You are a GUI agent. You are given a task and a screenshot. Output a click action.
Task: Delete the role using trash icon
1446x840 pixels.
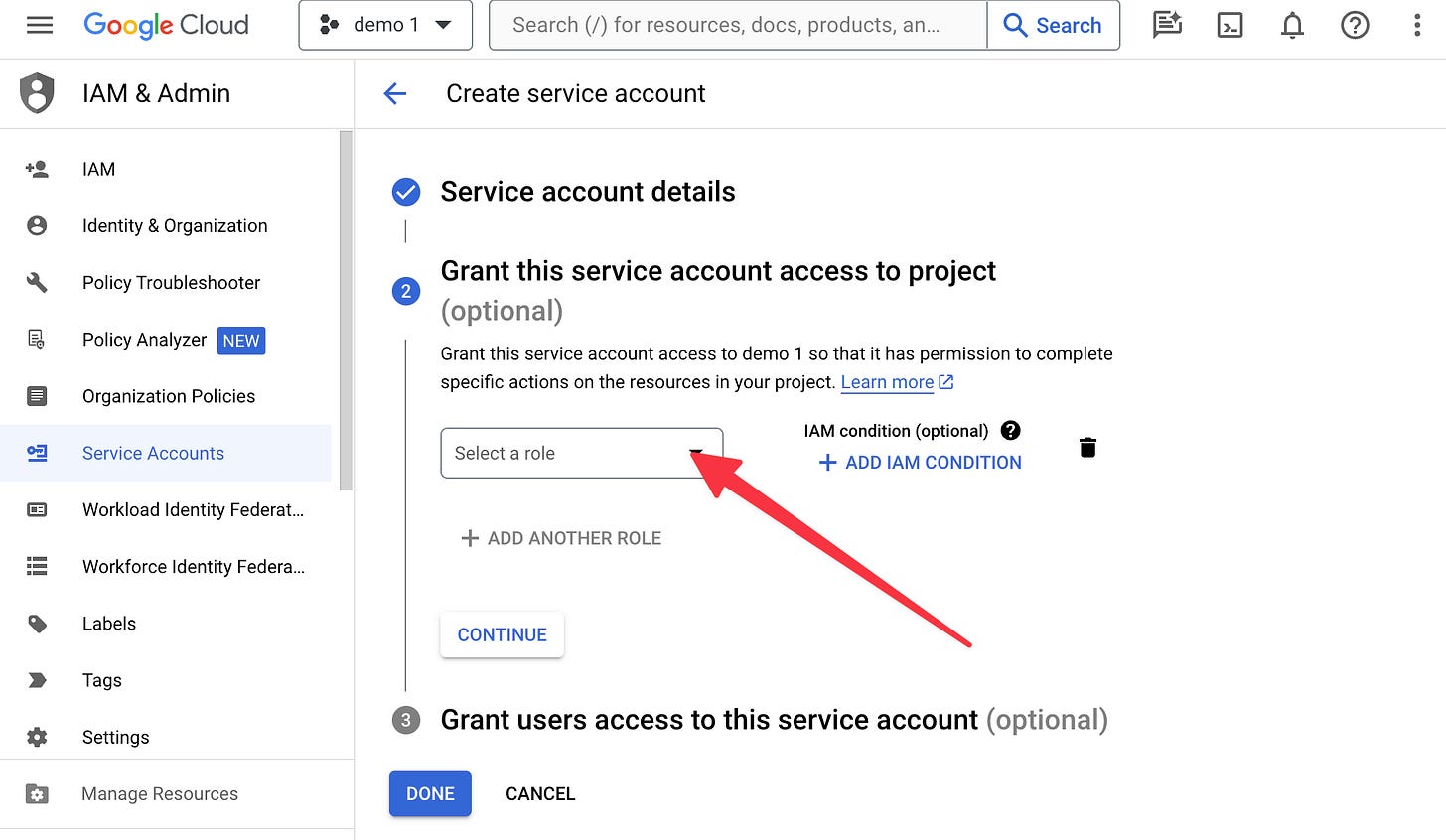(x=1087, y=448)
